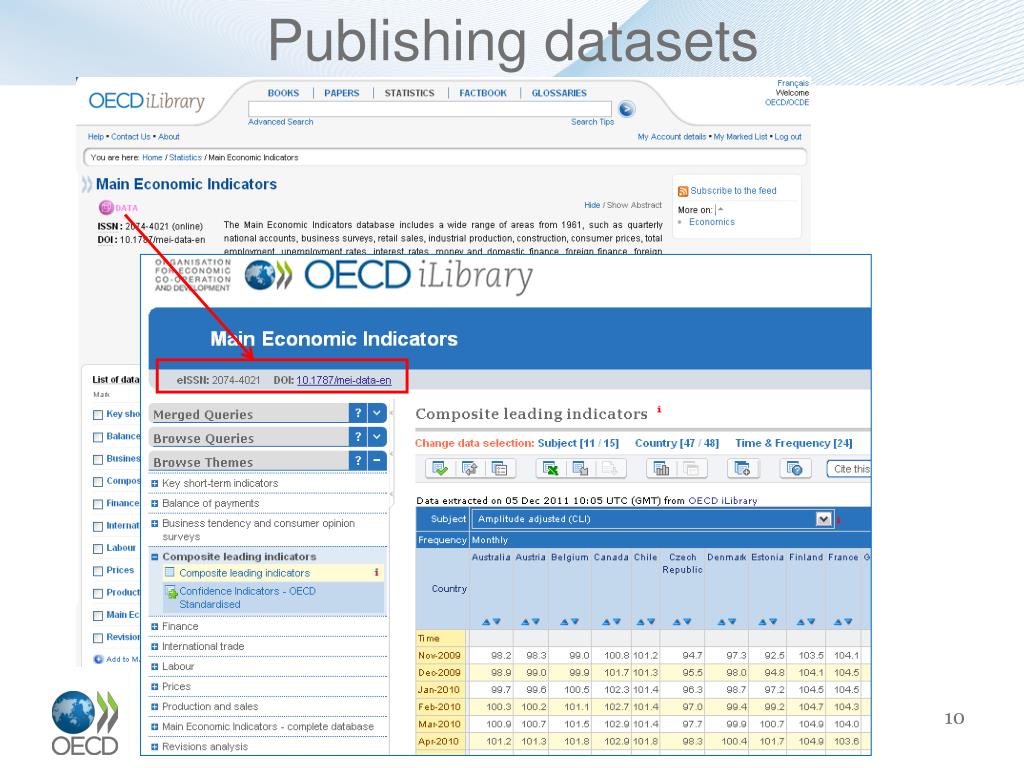Open the BOOKS tab in iLibrary header

(x=283, y=93)
